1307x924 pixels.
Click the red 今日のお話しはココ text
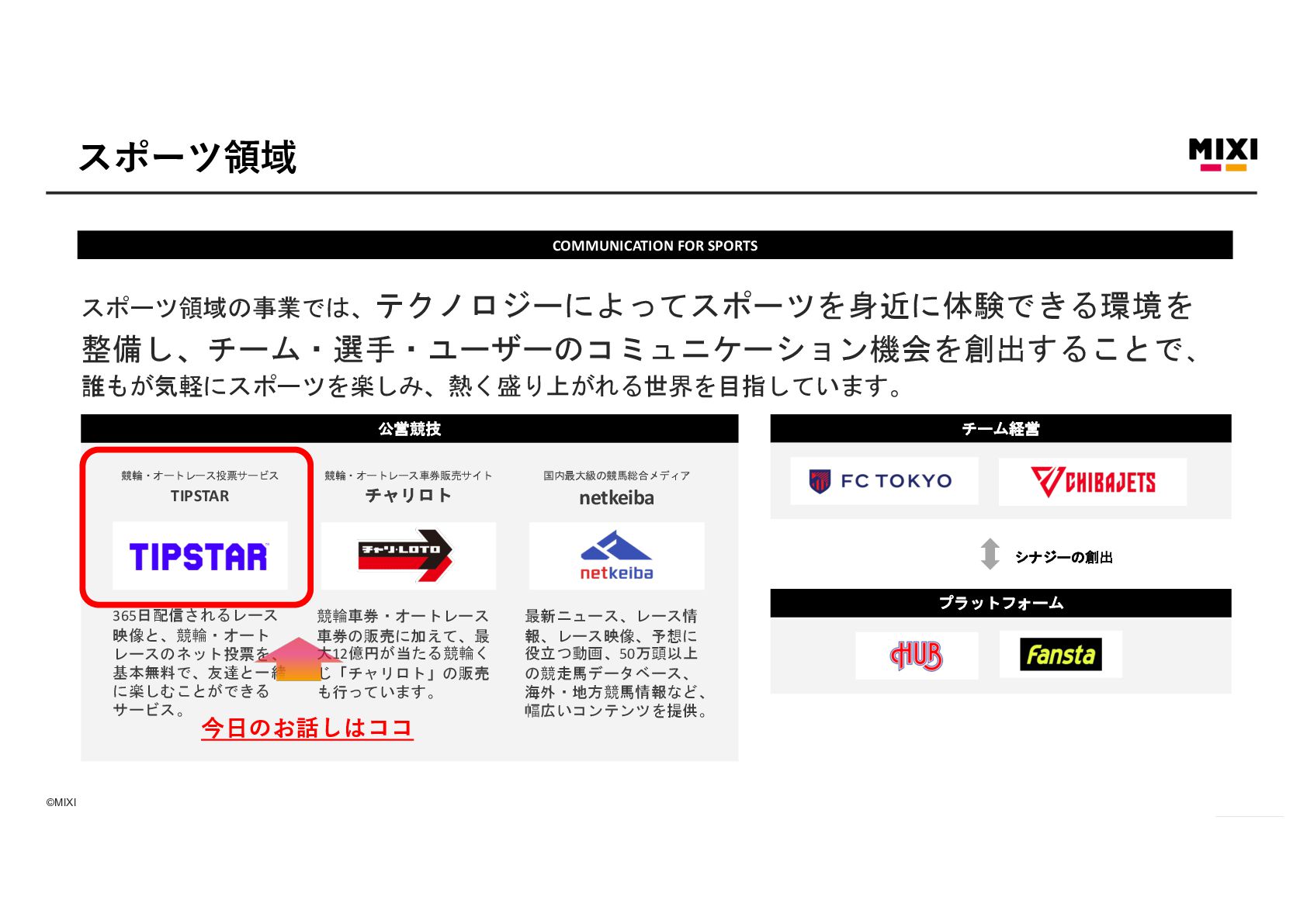point(307,728)
